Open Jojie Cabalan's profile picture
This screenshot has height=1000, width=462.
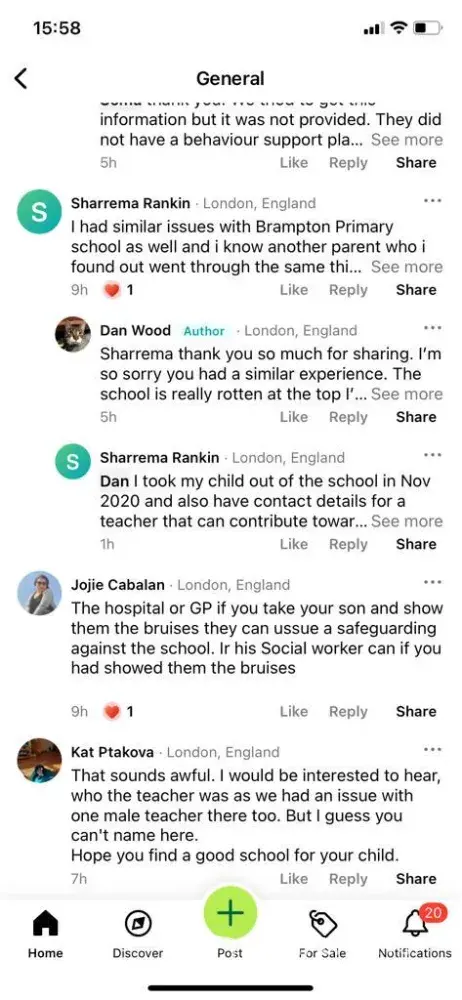click(40, 593)
